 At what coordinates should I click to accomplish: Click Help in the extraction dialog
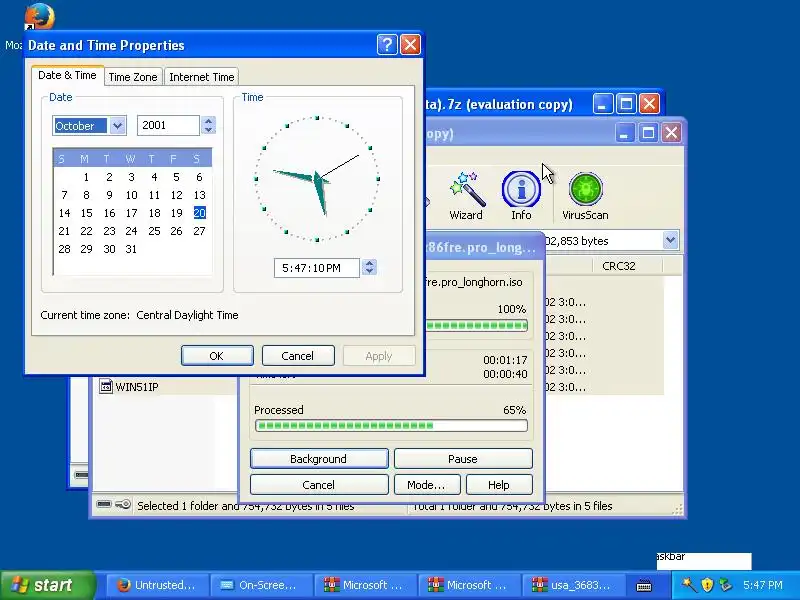tap(499, 485)
